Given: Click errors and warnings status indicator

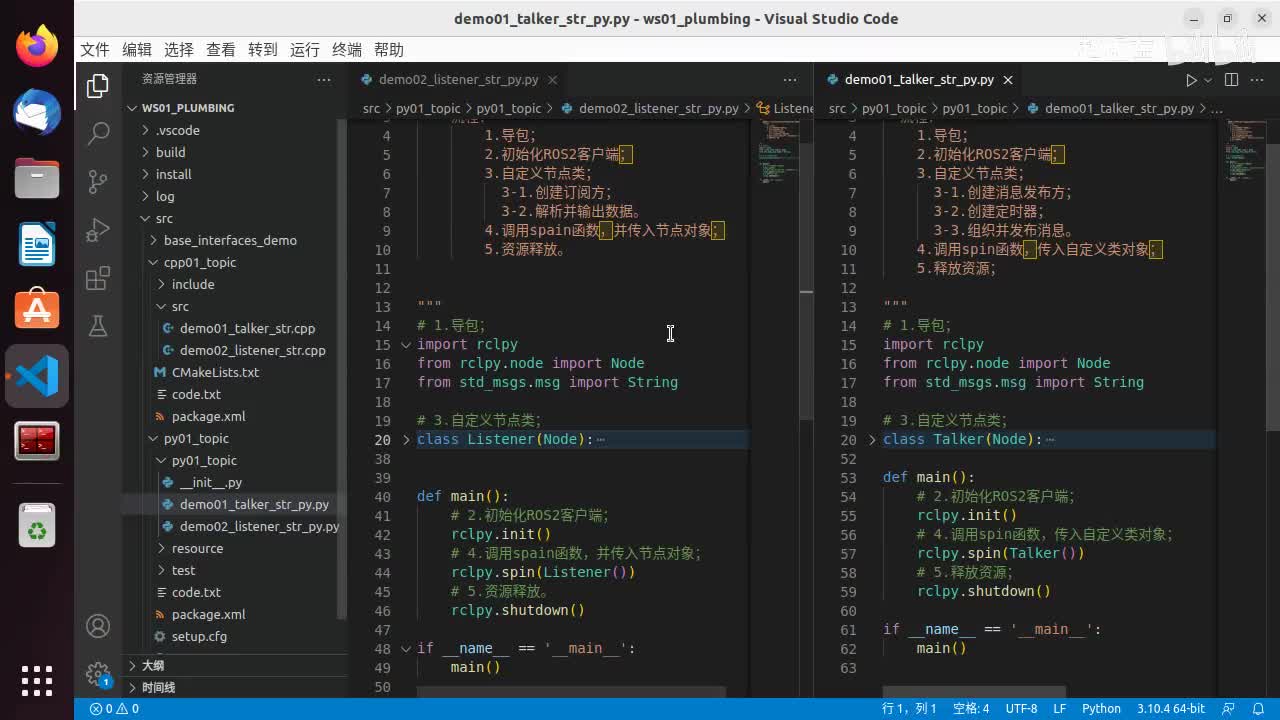Looking at the screenshot, I should point(114,709).
